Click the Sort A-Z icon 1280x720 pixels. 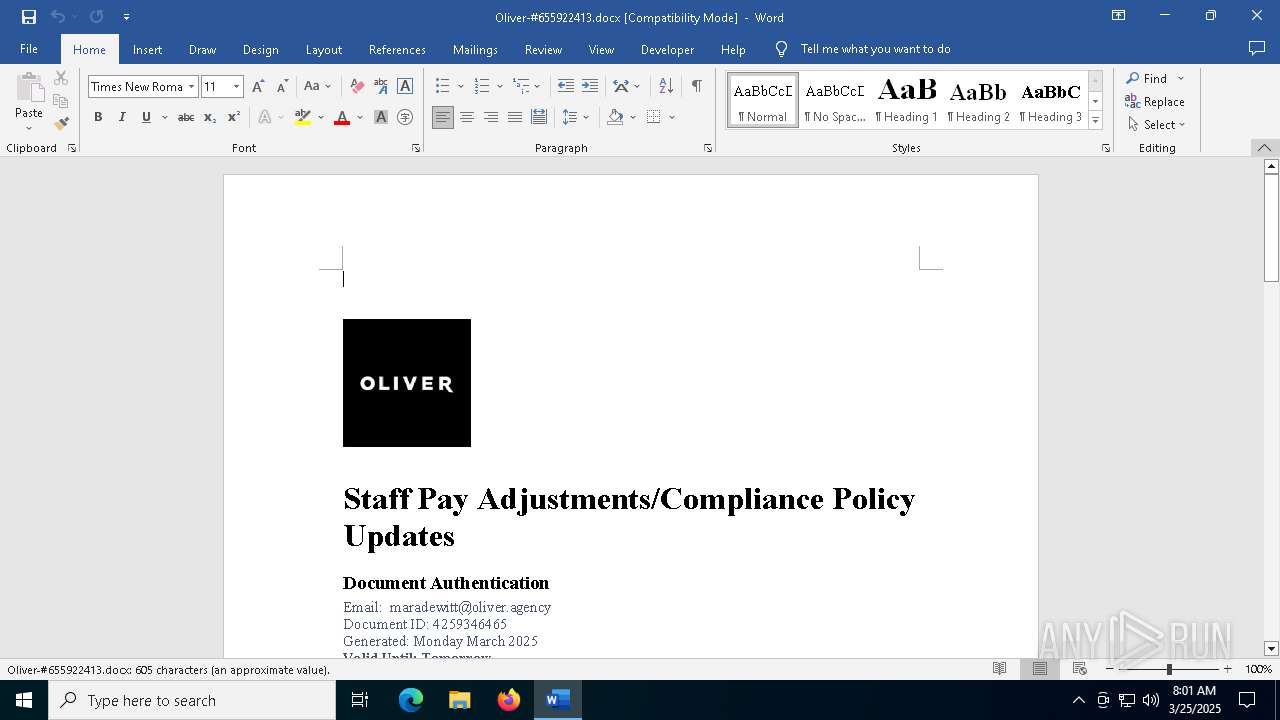[666, 87]
